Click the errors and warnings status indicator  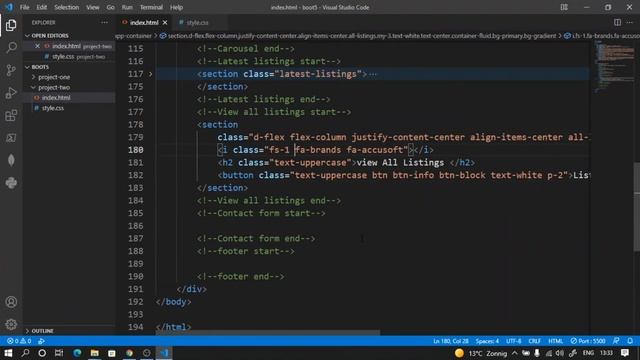point(19,341)
